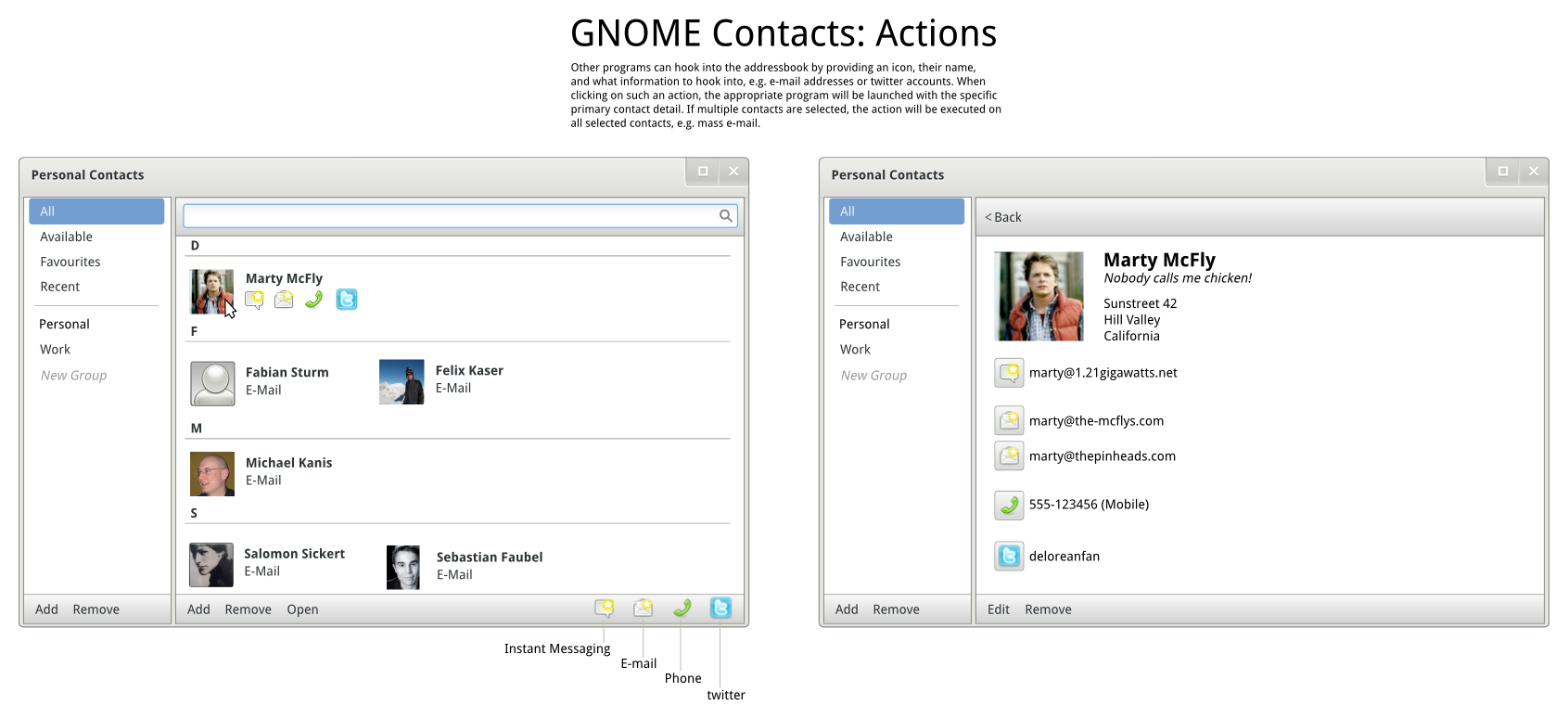Image resolution: width=1568 pixels, height=718 pixels.
Task: Click Marty McFly's e-mail icon in contact list
Action: [284, 300]
